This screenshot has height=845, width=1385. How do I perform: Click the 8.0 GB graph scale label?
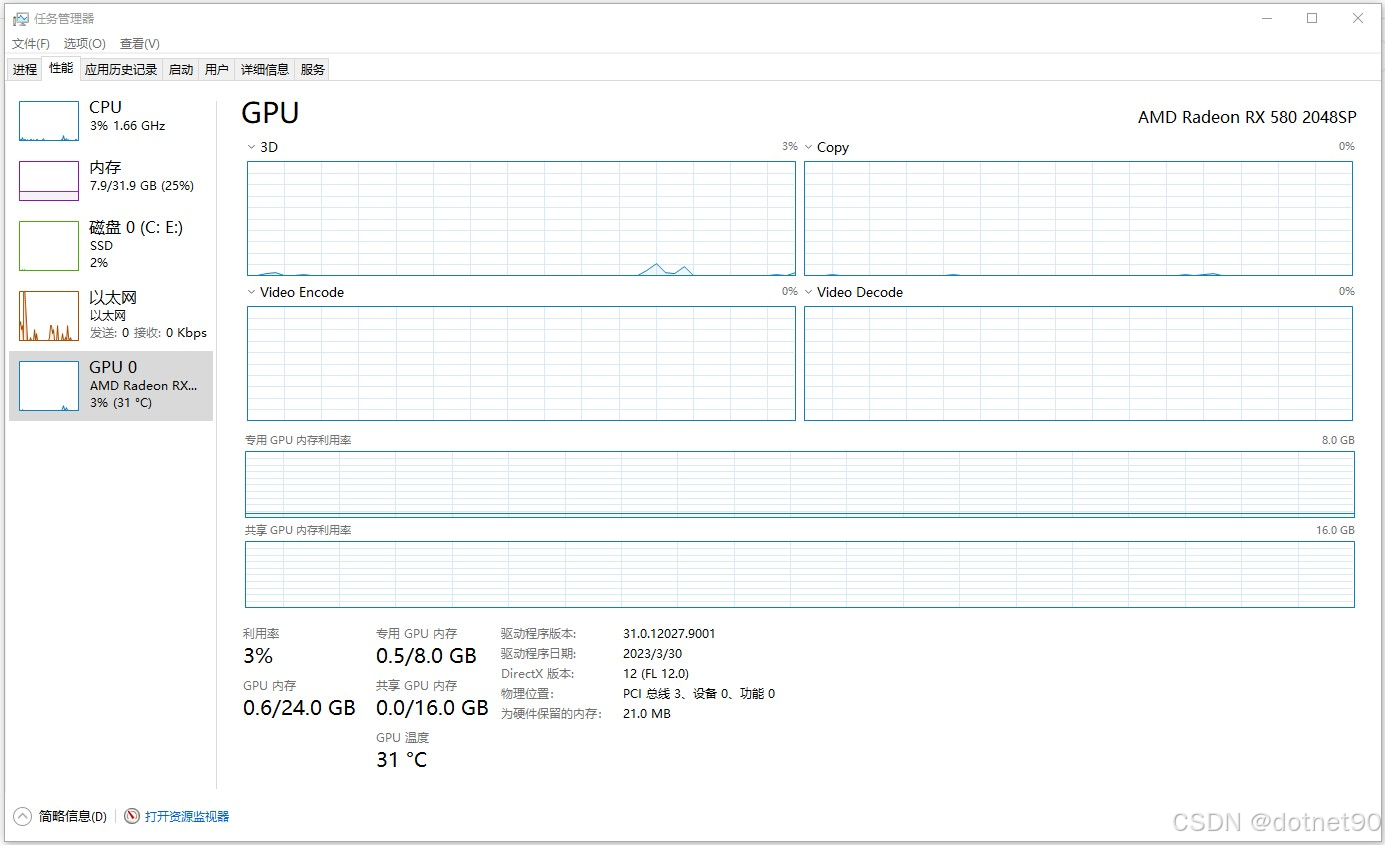pyautogui.click(x=1338, y=440)
